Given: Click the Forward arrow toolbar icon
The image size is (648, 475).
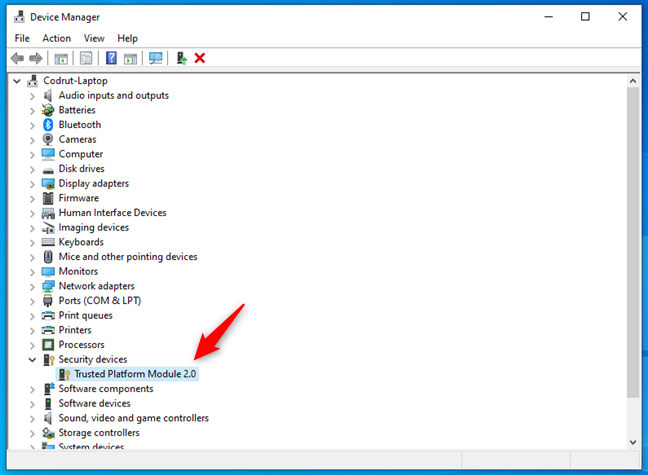Looking at the screenshot, I should tap(36, 58).
